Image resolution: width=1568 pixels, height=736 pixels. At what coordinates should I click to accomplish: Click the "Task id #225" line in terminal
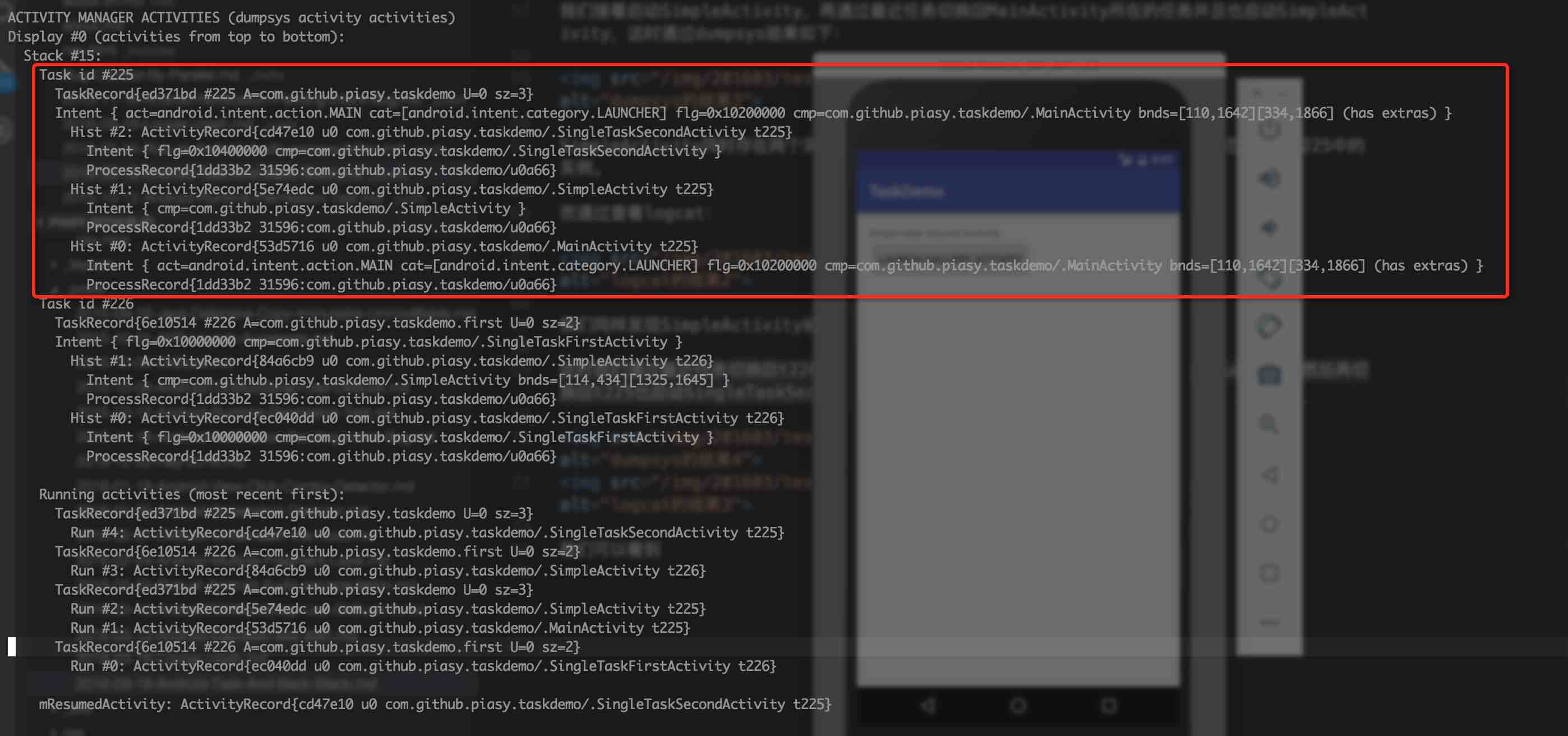point(86,75)
